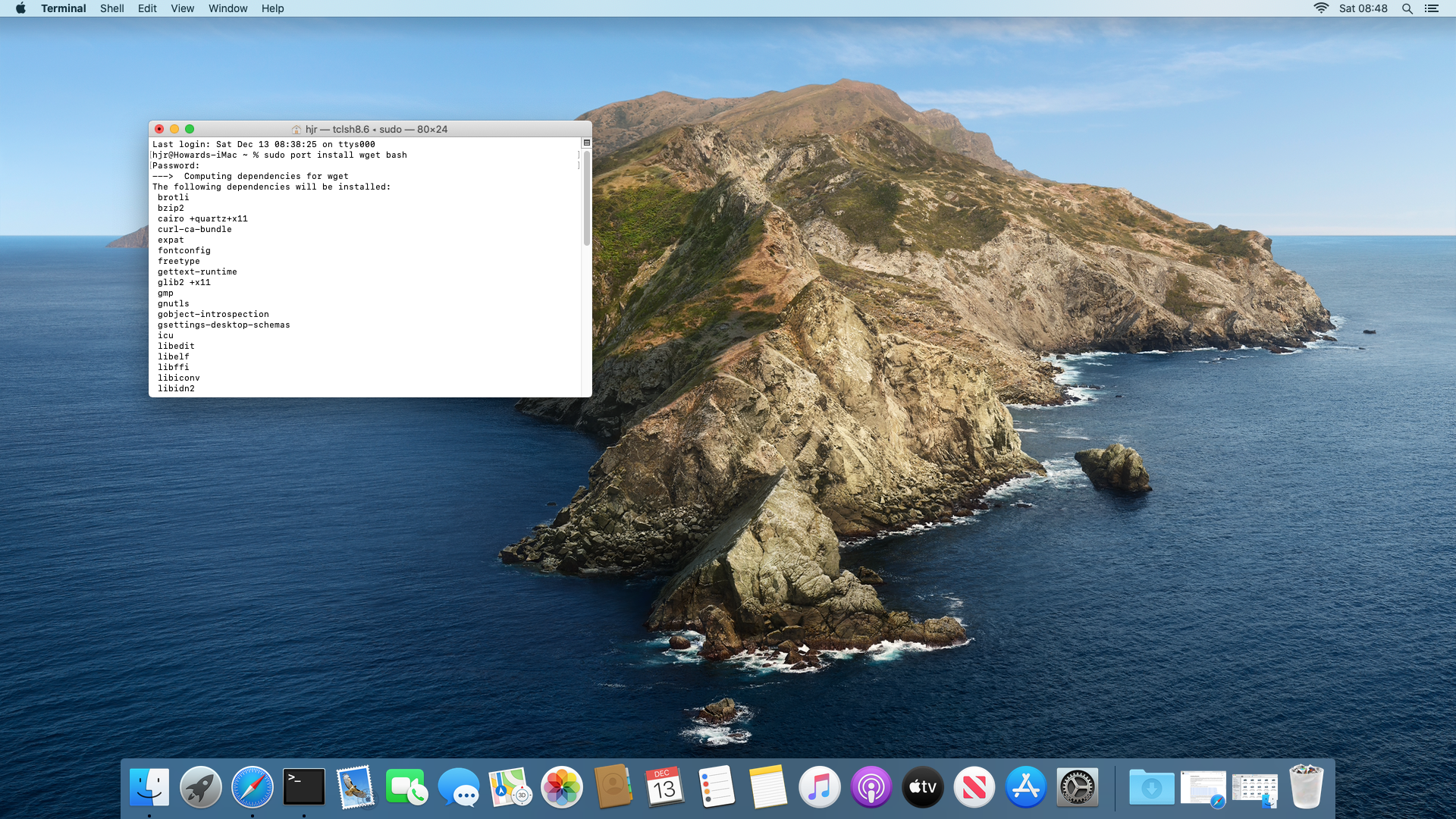The height and width of the screenshot is (819, 1456).
Task: Open the Apple menu
Action: click(x=20, y=8)
